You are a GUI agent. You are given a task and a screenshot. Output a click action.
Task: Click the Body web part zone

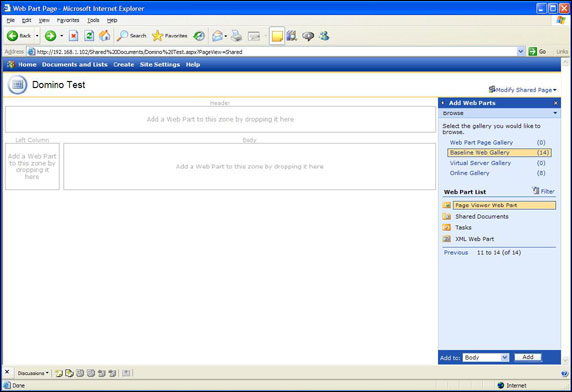(250, 167)
